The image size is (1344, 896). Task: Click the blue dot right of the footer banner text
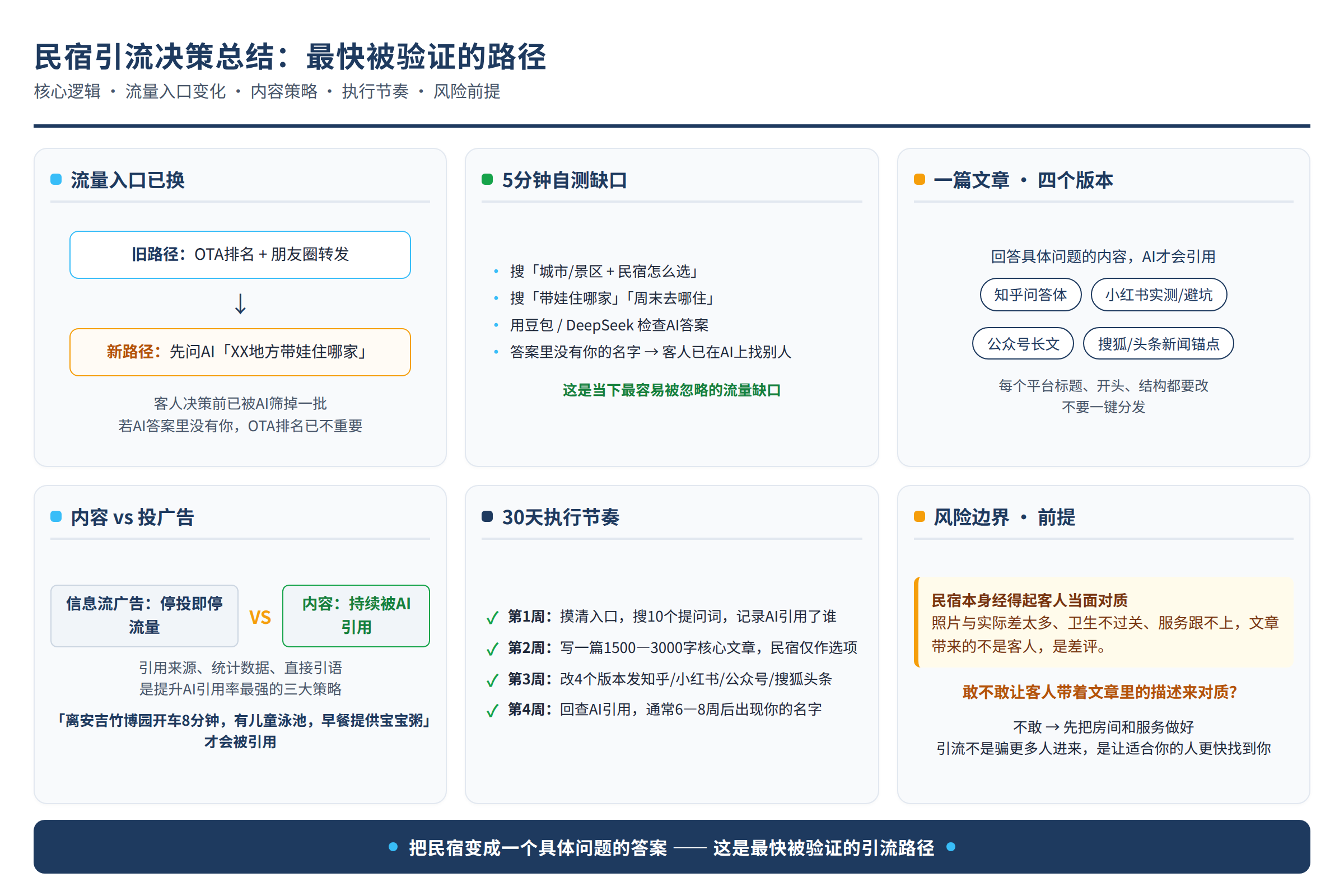951,847
